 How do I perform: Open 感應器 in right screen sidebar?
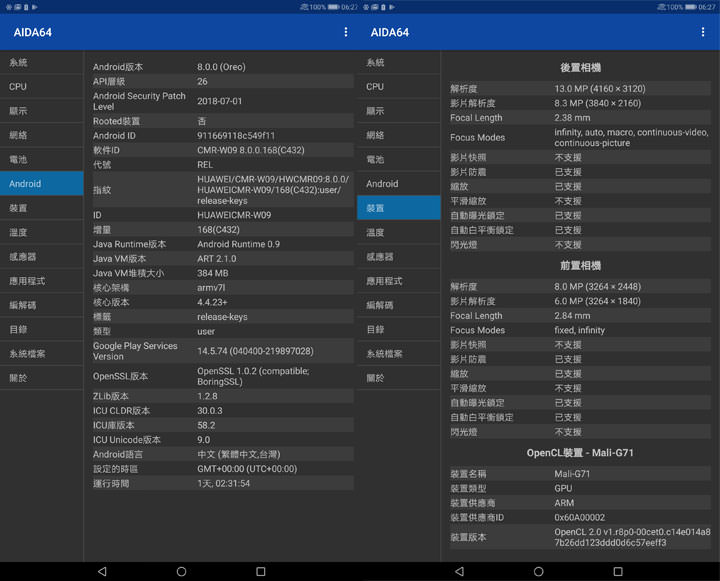point(399,257)
